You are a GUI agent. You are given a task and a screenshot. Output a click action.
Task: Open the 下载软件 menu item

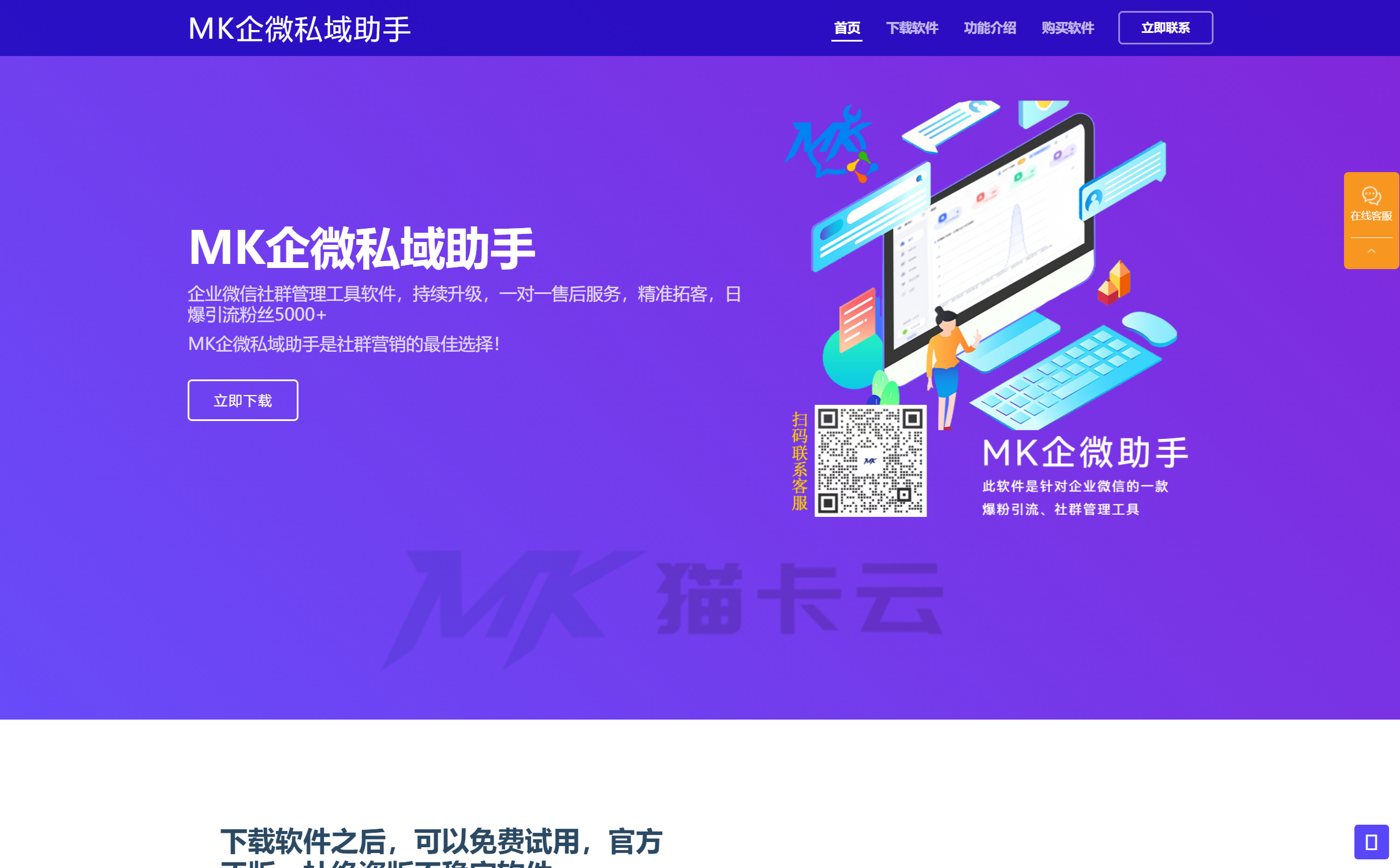[912, 28]
